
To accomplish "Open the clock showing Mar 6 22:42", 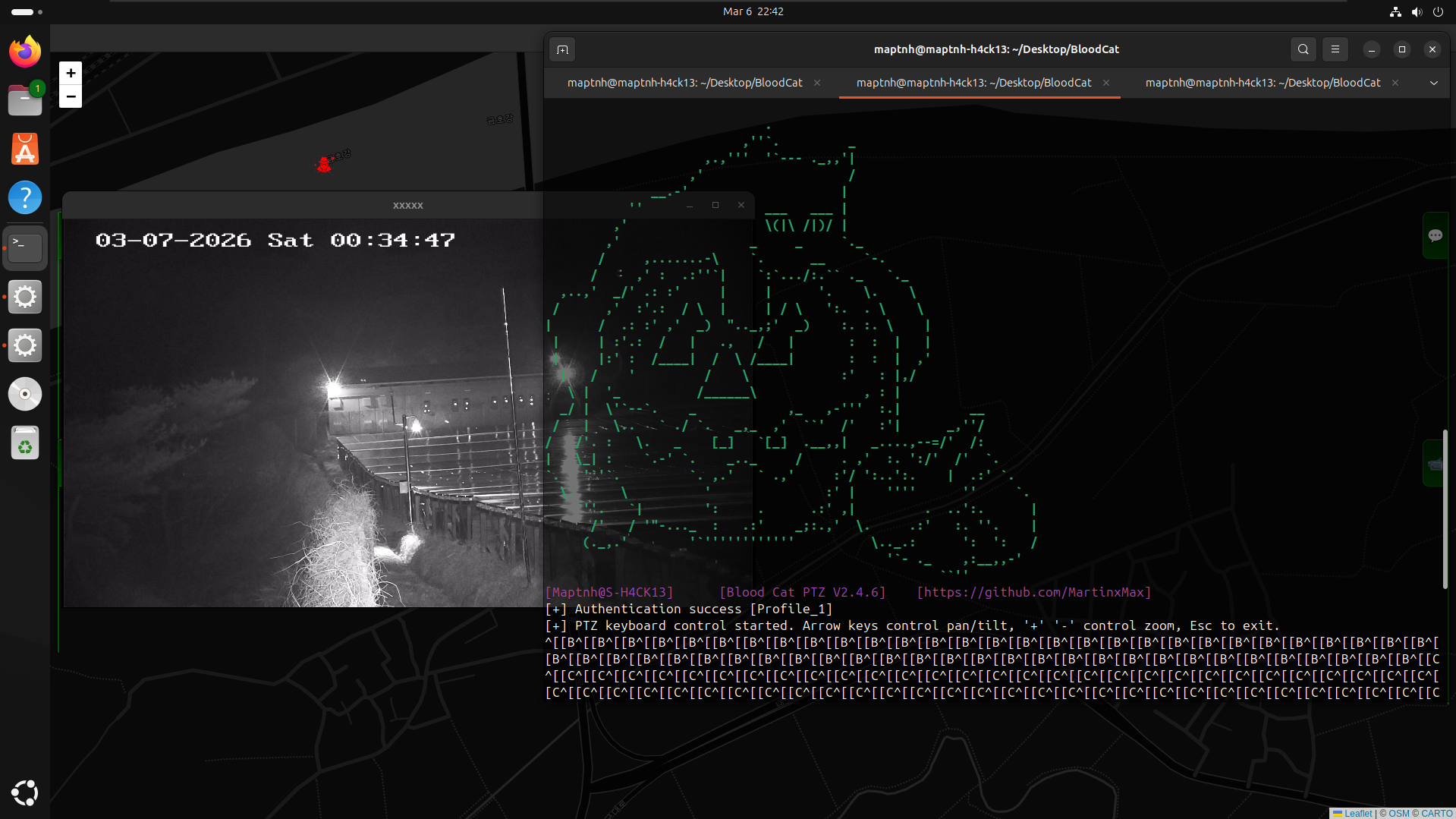I will (753, 11).
